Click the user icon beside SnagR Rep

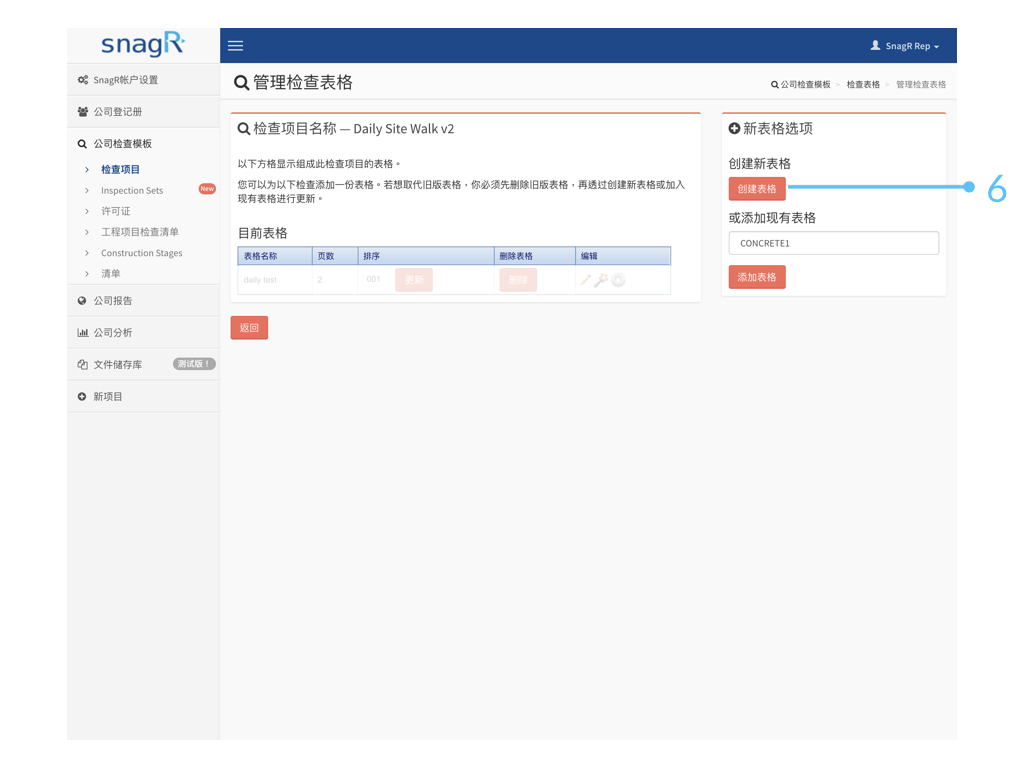pos(875,45)
